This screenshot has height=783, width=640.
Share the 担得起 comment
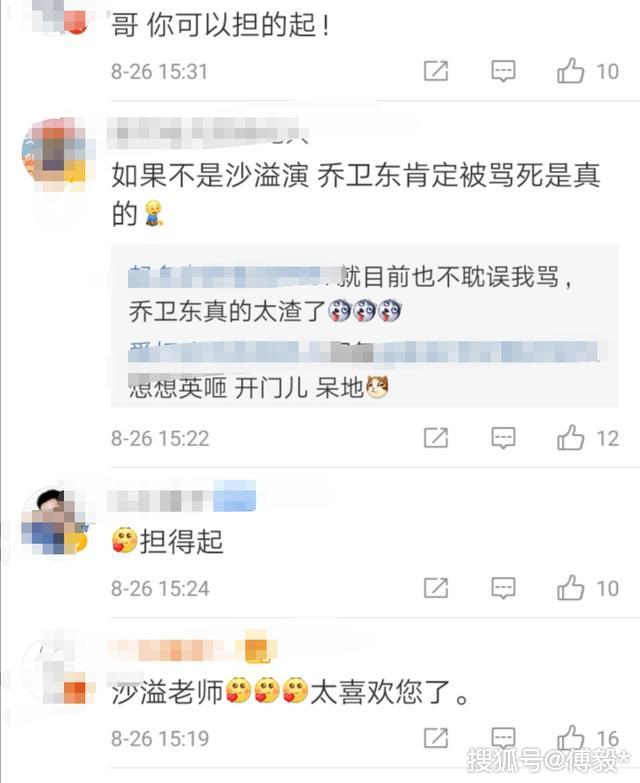(x=436, y=588)
